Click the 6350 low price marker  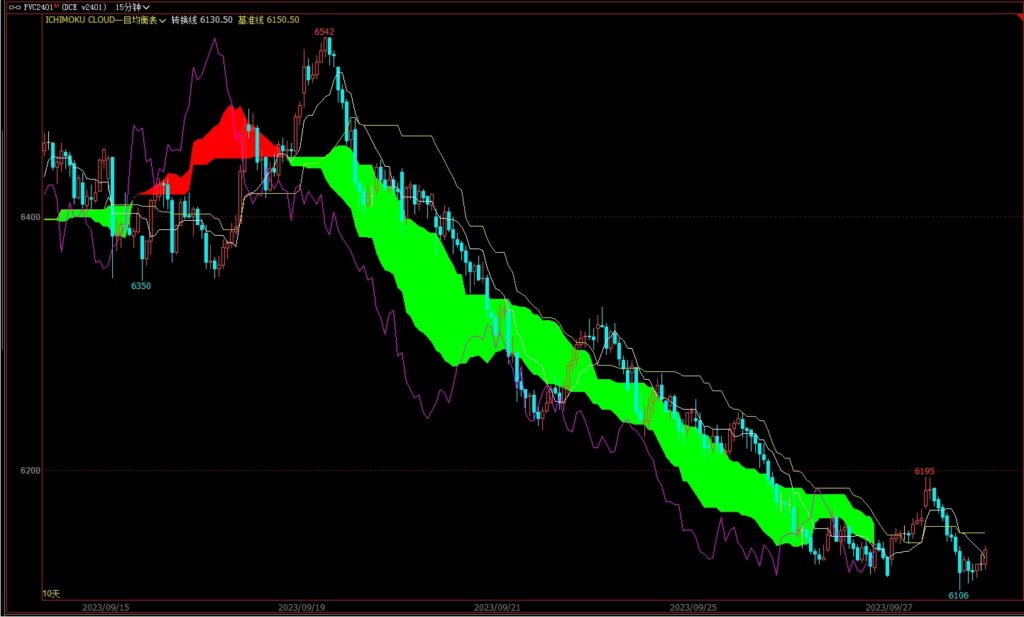point(141,286)
